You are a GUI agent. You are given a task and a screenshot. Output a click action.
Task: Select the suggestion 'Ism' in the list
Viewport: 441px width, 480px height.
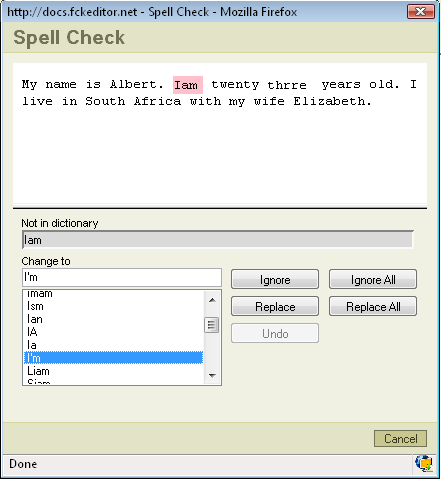coord(113,306)
